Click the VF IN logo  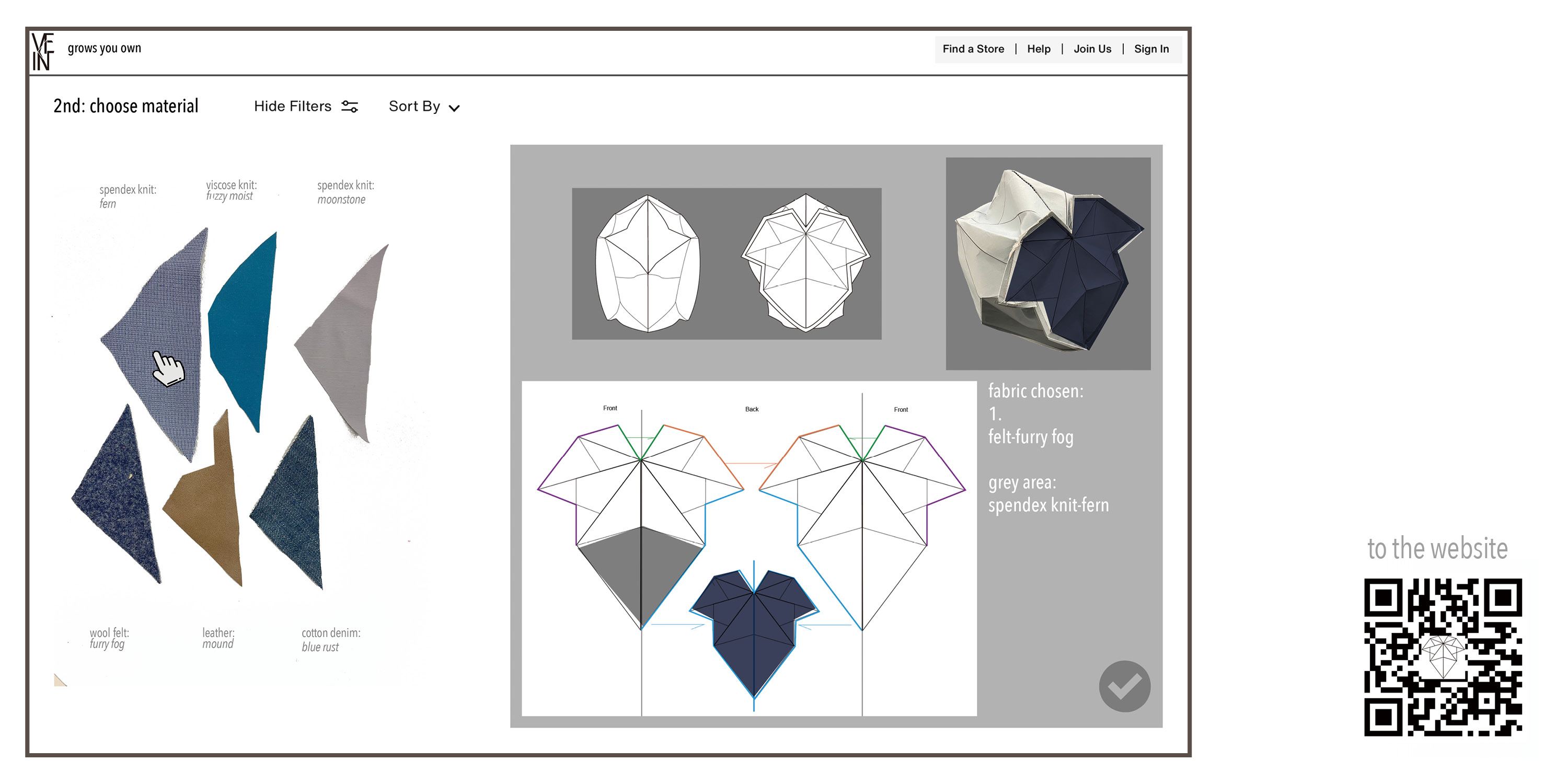pyautogui.click(x=43, y=52)
